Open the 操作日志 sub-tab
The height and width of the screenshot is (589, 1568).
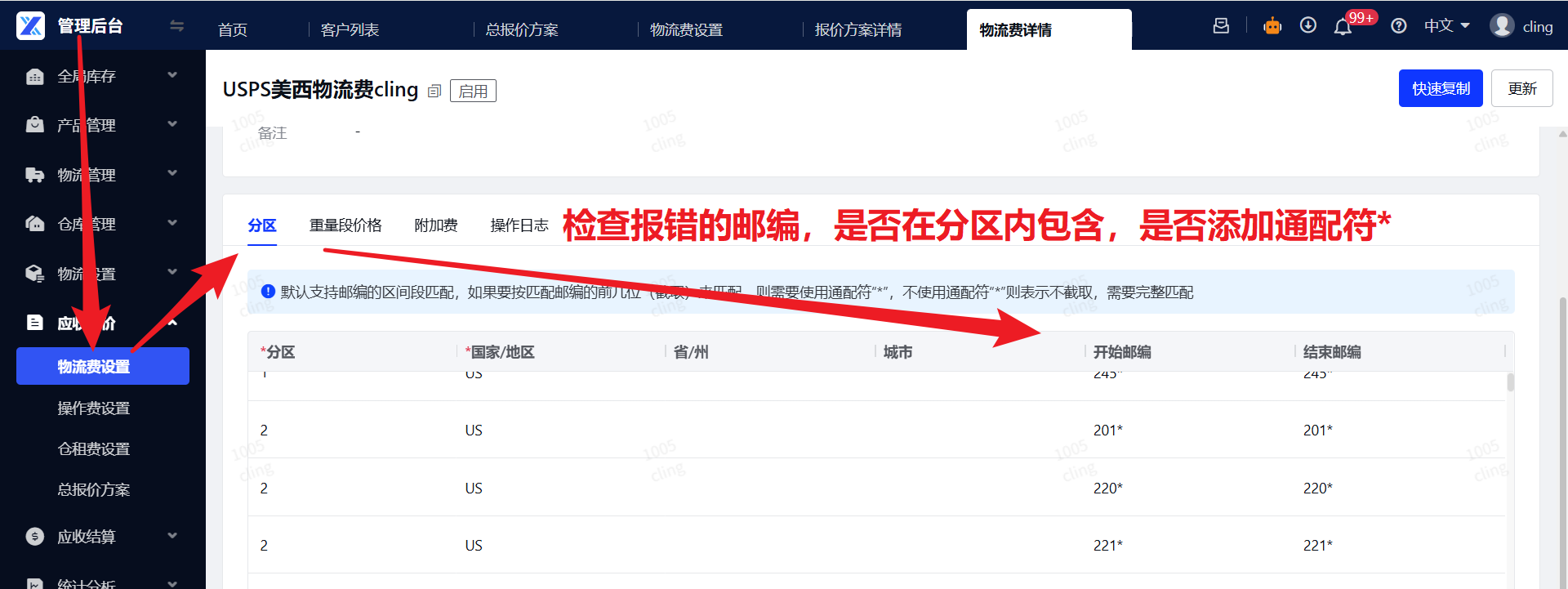coord(519,225)
